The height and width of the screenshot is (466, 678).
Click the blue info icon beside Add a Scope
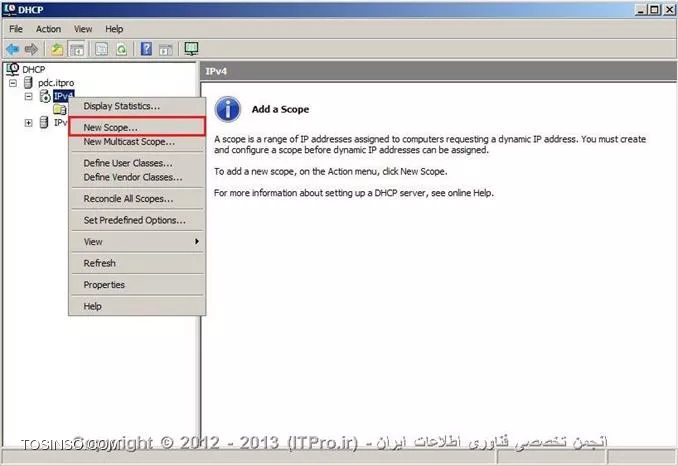click(x=227, y=109)
